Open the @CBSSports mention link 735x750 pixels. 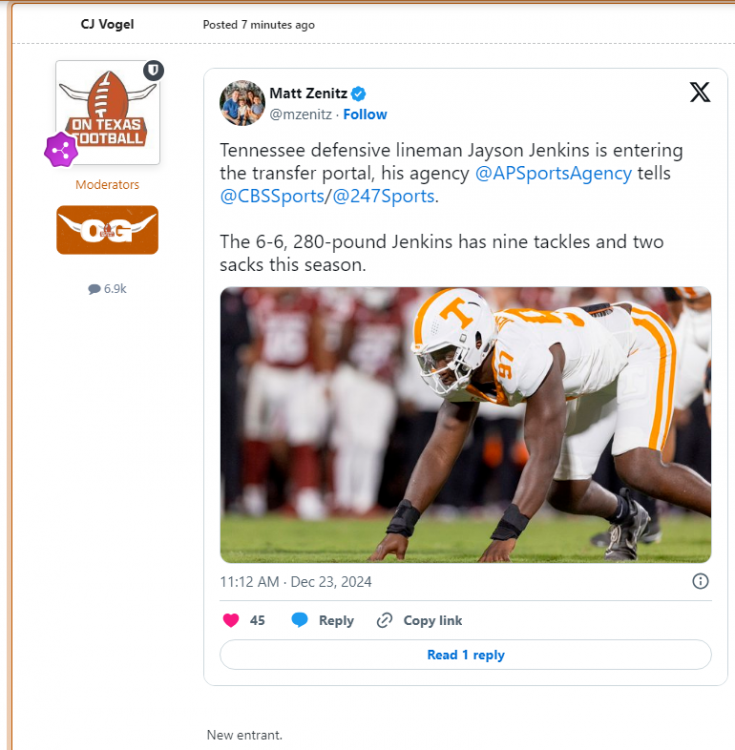coord(270,196)
